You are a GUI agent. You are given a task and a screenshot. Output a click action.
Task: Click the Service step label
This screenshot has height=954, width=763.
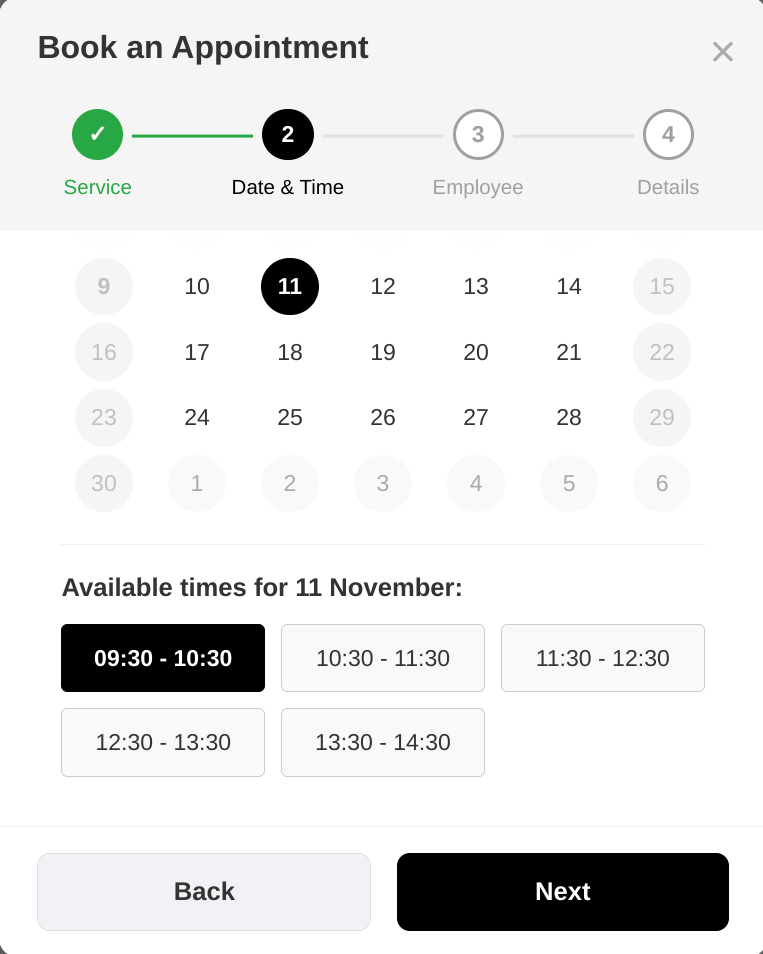(98, 187)
